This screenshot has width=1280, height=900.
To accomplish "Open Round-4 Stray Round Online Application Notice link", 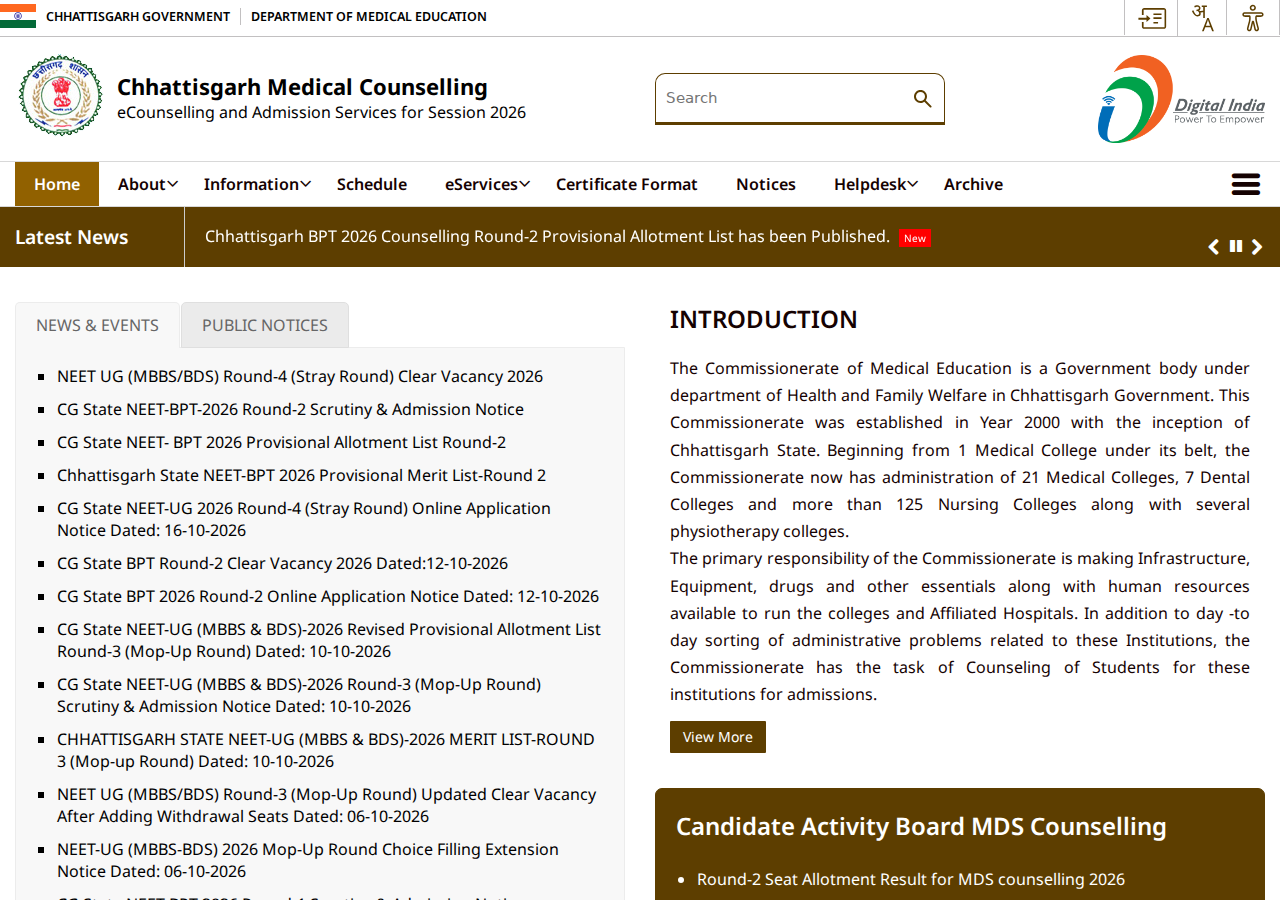I will click(304, 519).
